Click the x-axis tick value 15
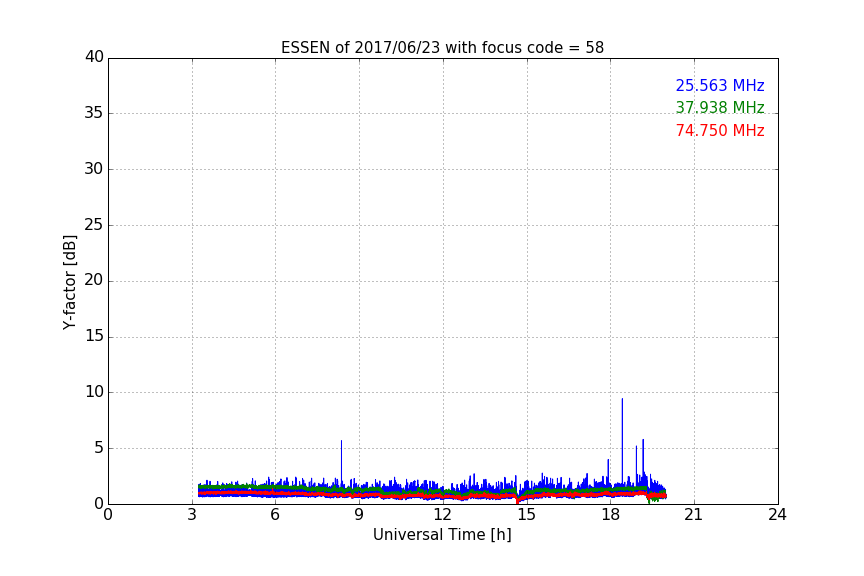The width and height of the screenshot is (864, 576). point(526,515)
